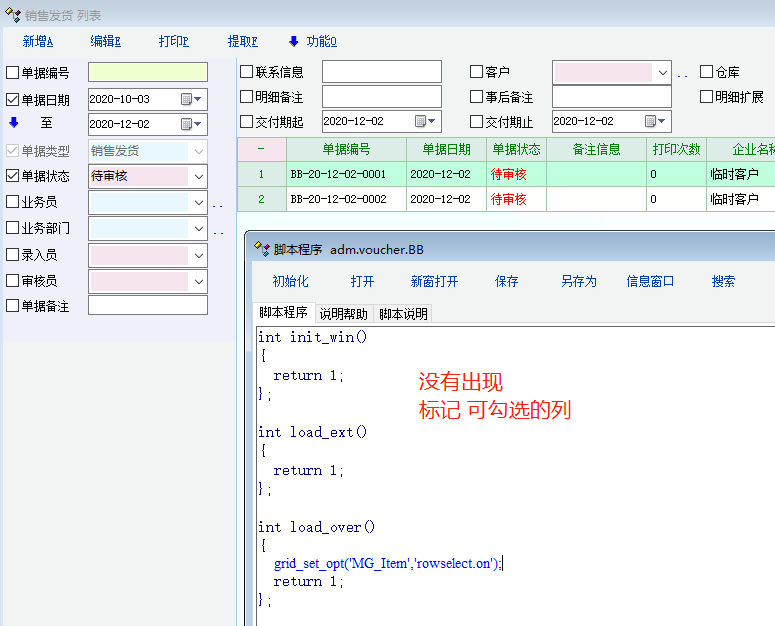
Task: Open the 客户 combo box dropdown
Action: pos(662,72)
